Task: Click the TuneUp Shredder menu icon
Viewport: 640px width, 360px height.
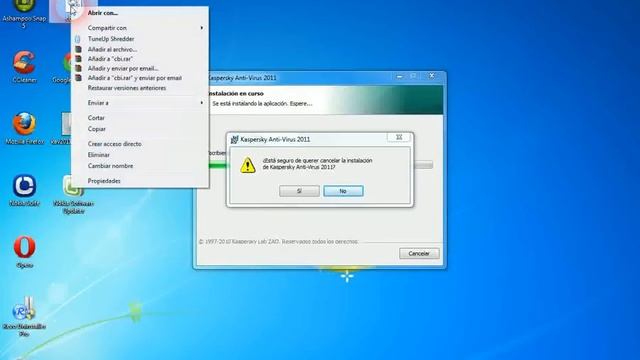Action: 78,39
